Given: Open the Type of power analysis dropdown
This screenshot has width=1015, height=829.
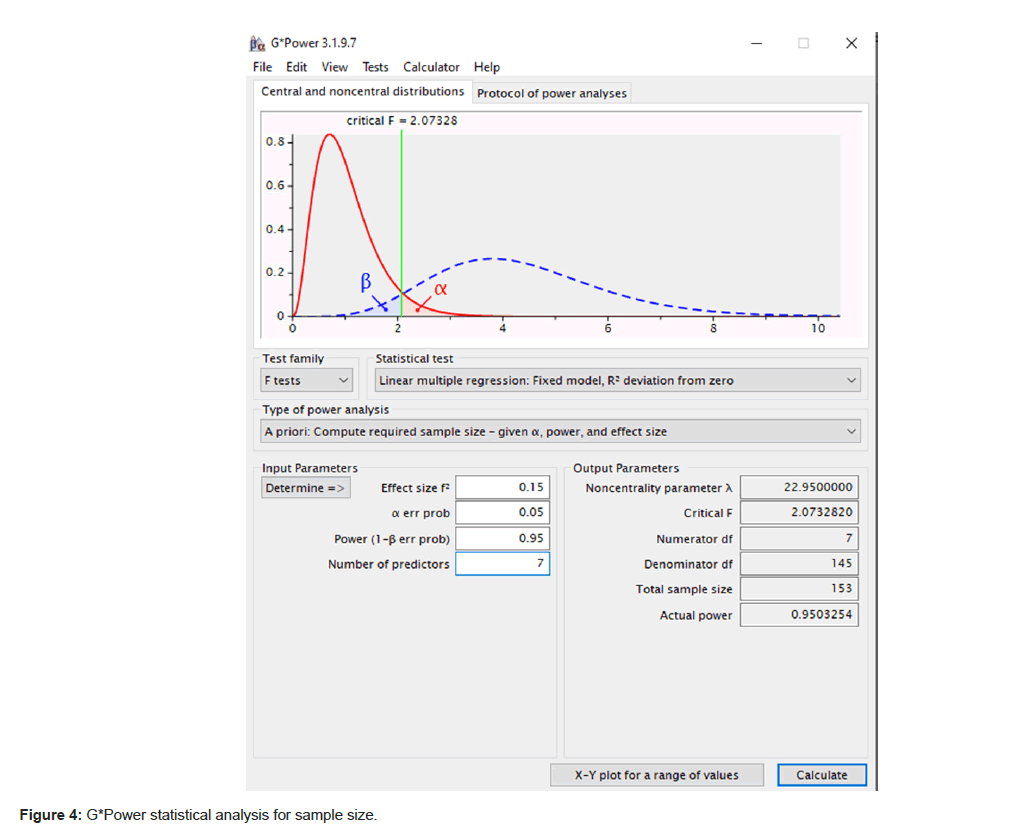Looking at the screenshot, I should [561, 432].
